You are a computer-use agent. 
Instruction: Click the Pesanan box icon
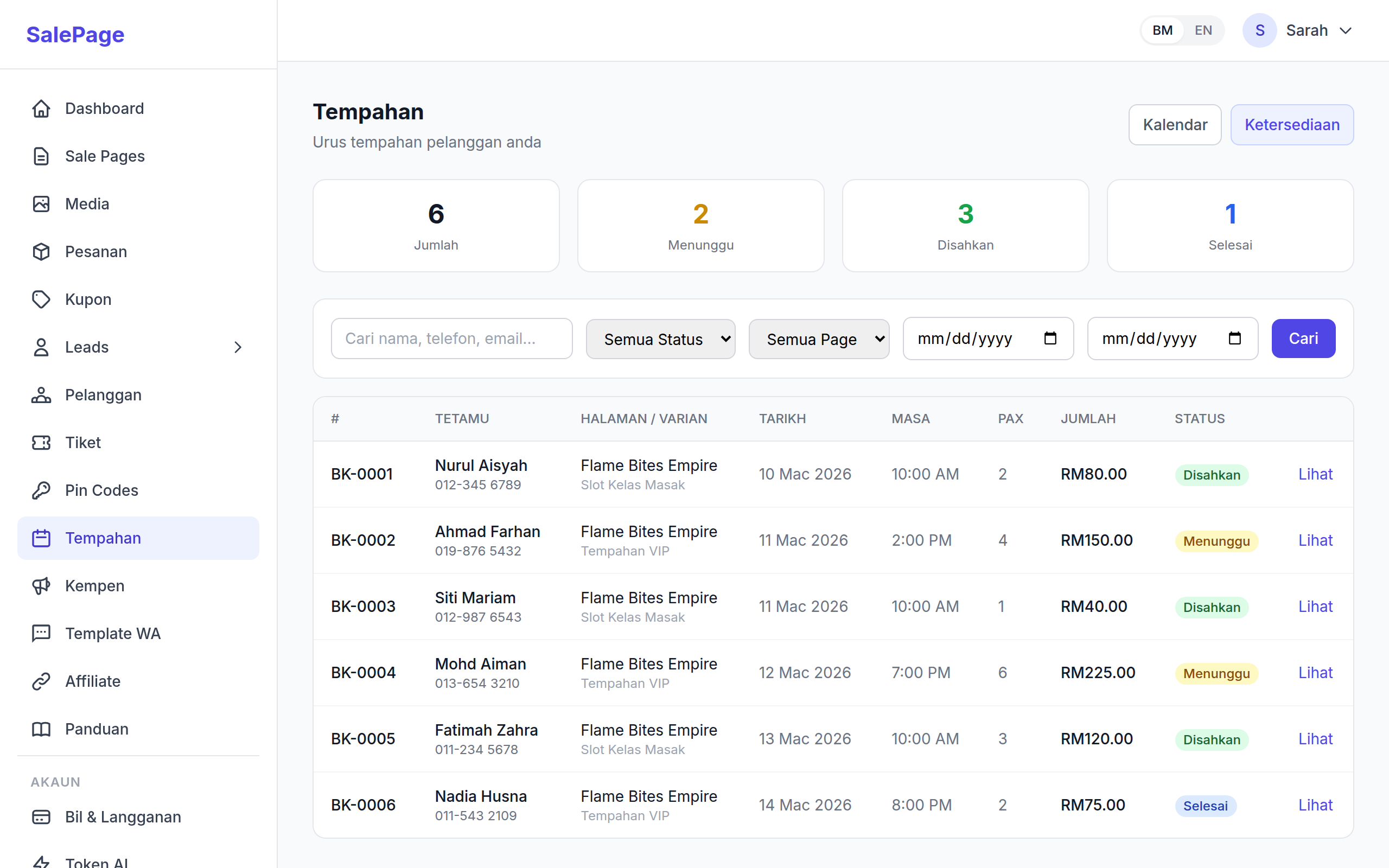[x=41, y=251]
